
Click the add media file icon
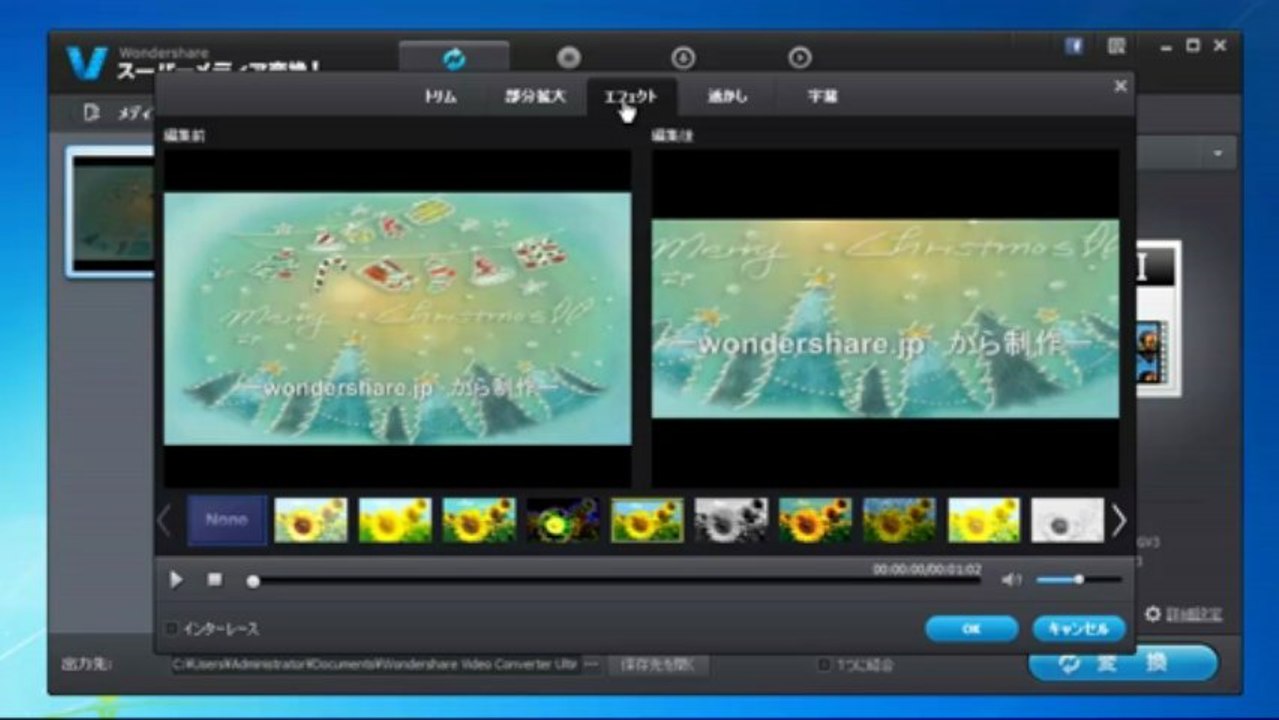coord(92,112)
